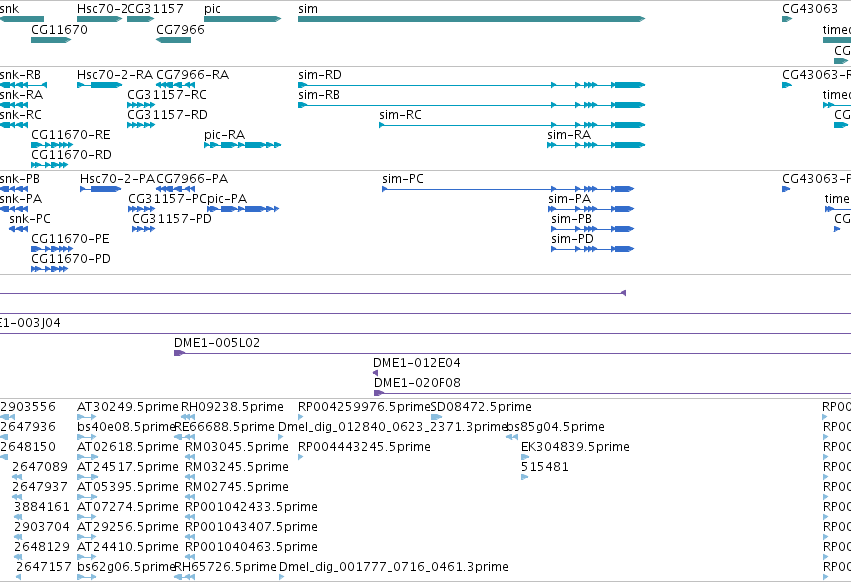851x582 pixels.
Task: Click the EK304839.5prime EST label
Action: [575, 447]
